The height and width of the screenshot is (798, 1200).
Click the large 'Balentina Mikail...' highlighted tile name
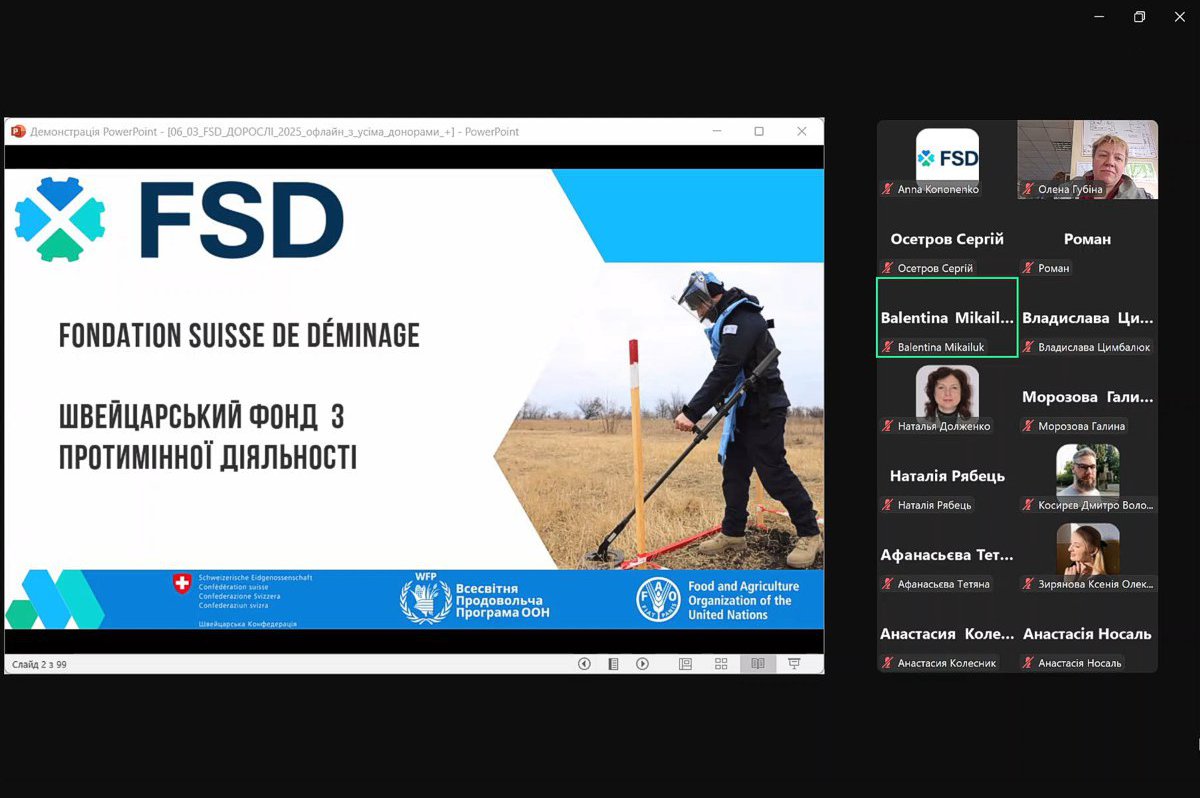(x=947, y=318)
